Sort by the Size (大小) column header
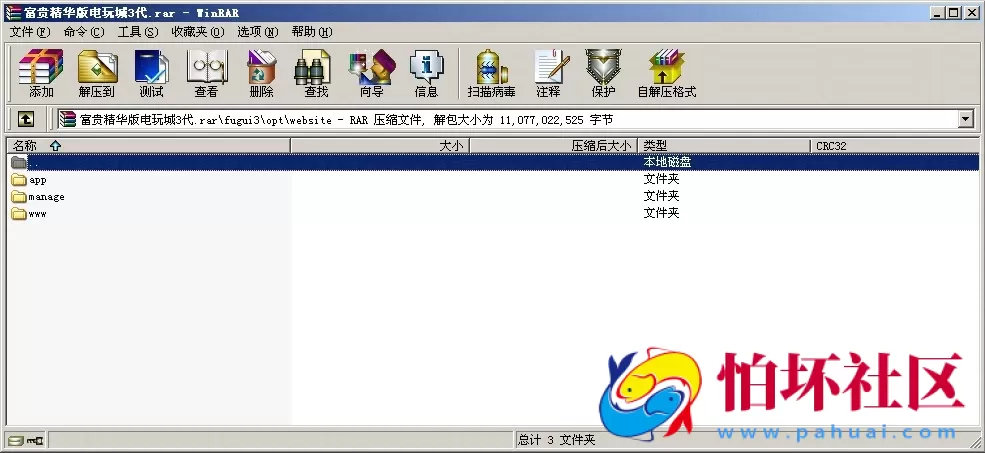Image resolution: width=985 pixels, height=453 pixels. point(381,146)
